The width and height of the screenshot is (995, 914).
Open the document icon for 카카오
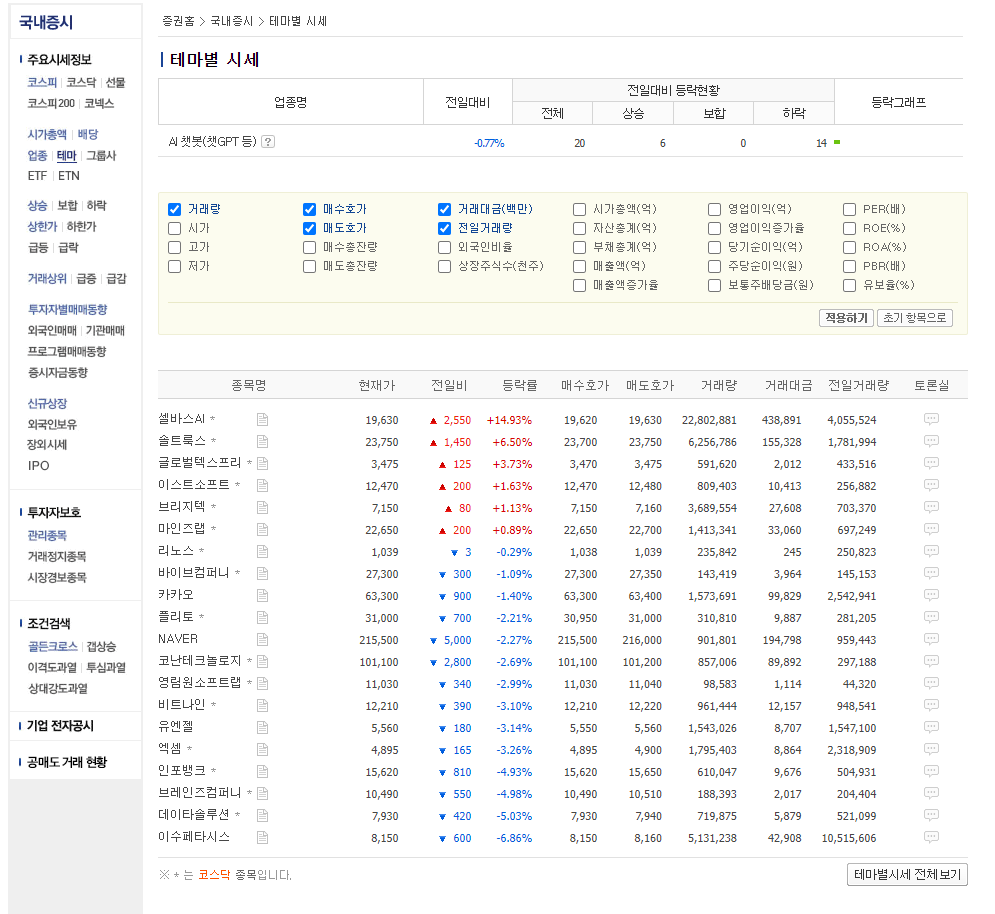pyautogui.click(x=263, y=595)
